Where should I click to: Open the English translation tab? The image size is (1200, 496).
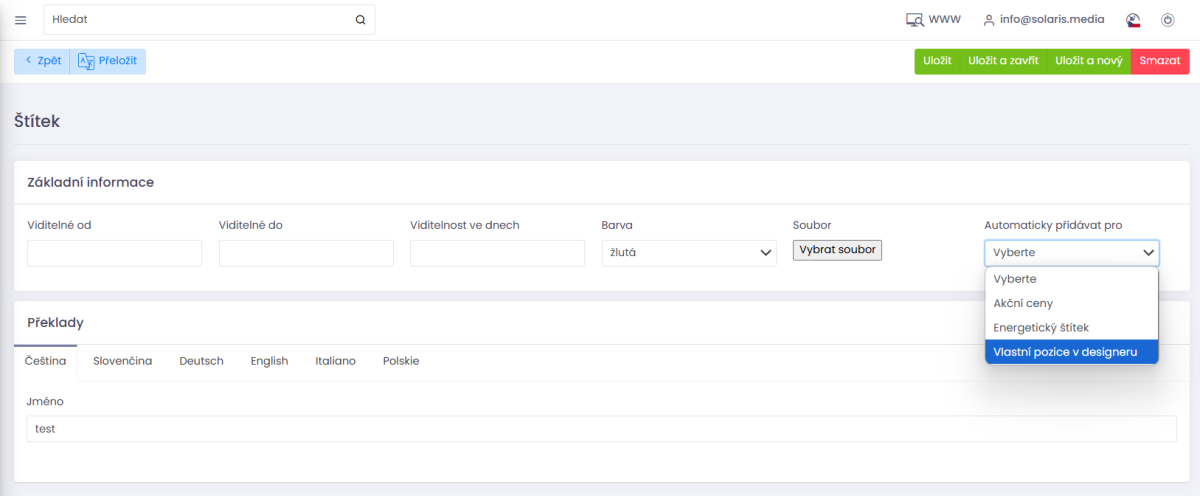pos(269,361)
